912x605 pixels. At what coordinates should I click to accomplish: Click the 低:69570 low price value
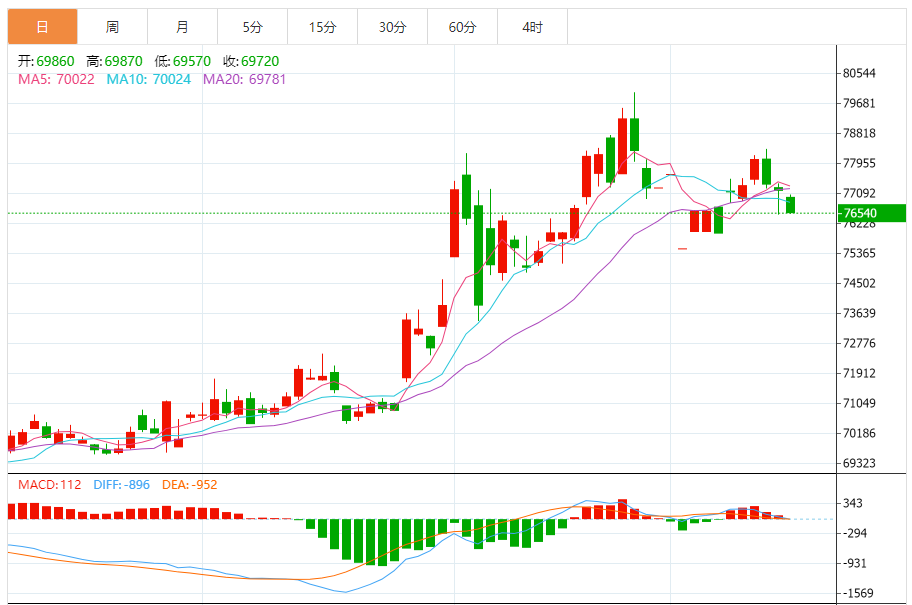pos(183,61)
